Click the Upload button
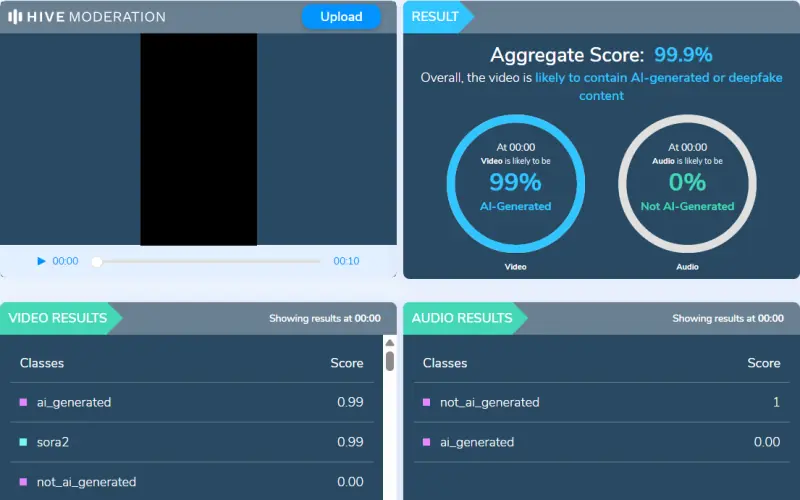Viewport: 800px width, 500px height. [x=341, y=17]
